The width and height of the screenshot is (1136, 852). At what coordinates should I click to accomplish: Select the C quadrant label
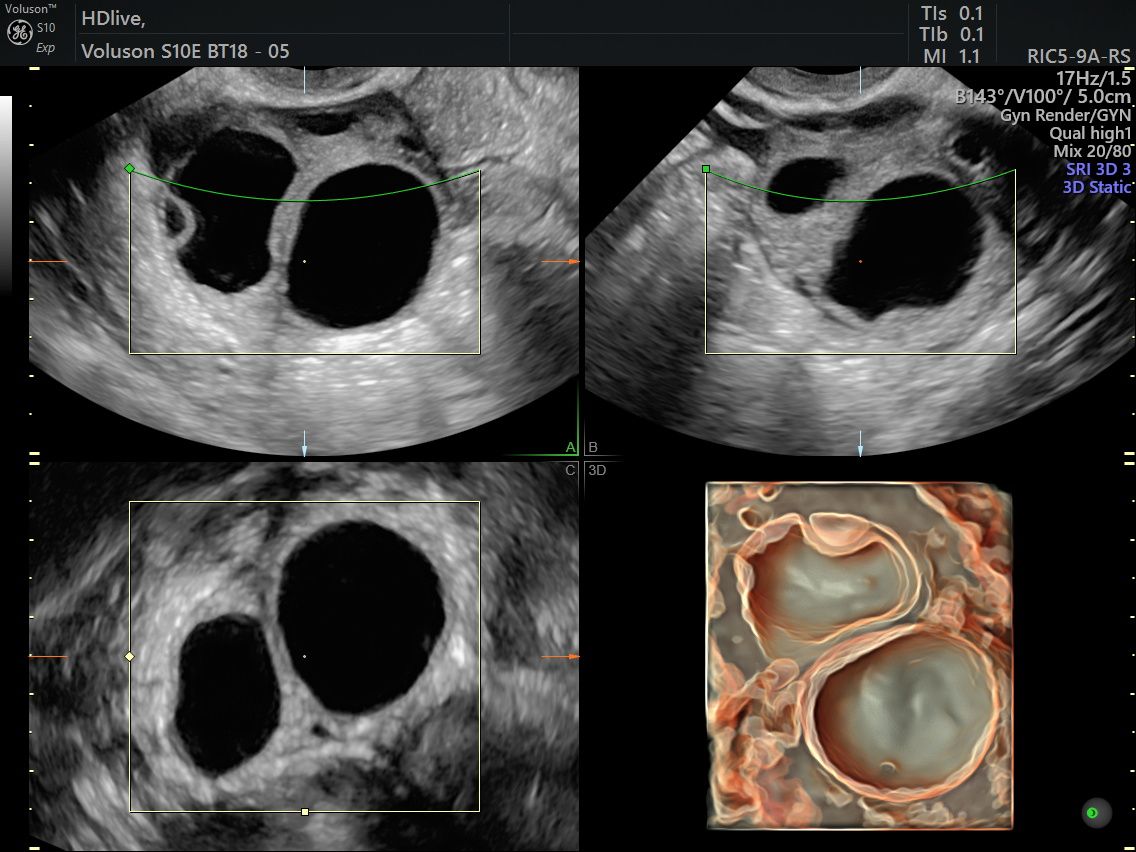tap(571, 470)
